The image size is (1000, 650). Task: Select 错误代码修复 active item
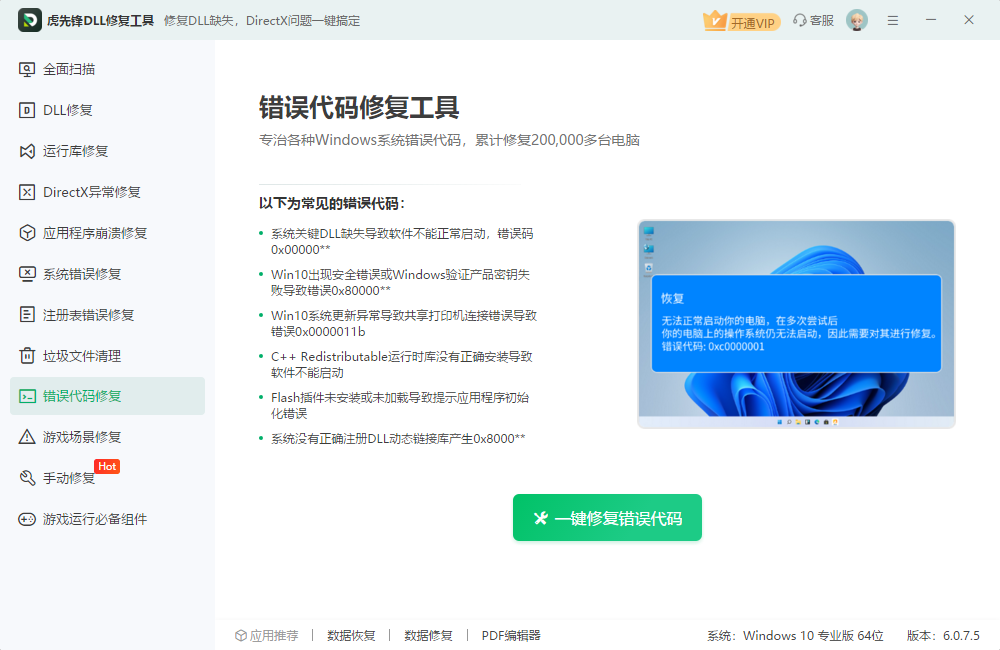107,396
